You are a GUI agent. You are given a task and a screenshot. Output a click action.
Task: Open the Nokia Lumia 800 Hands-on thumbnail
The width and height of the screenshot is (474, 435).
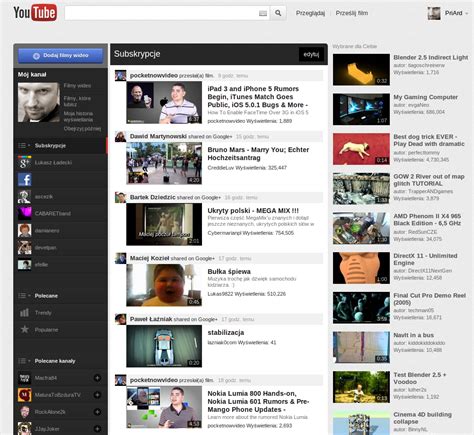164,407
